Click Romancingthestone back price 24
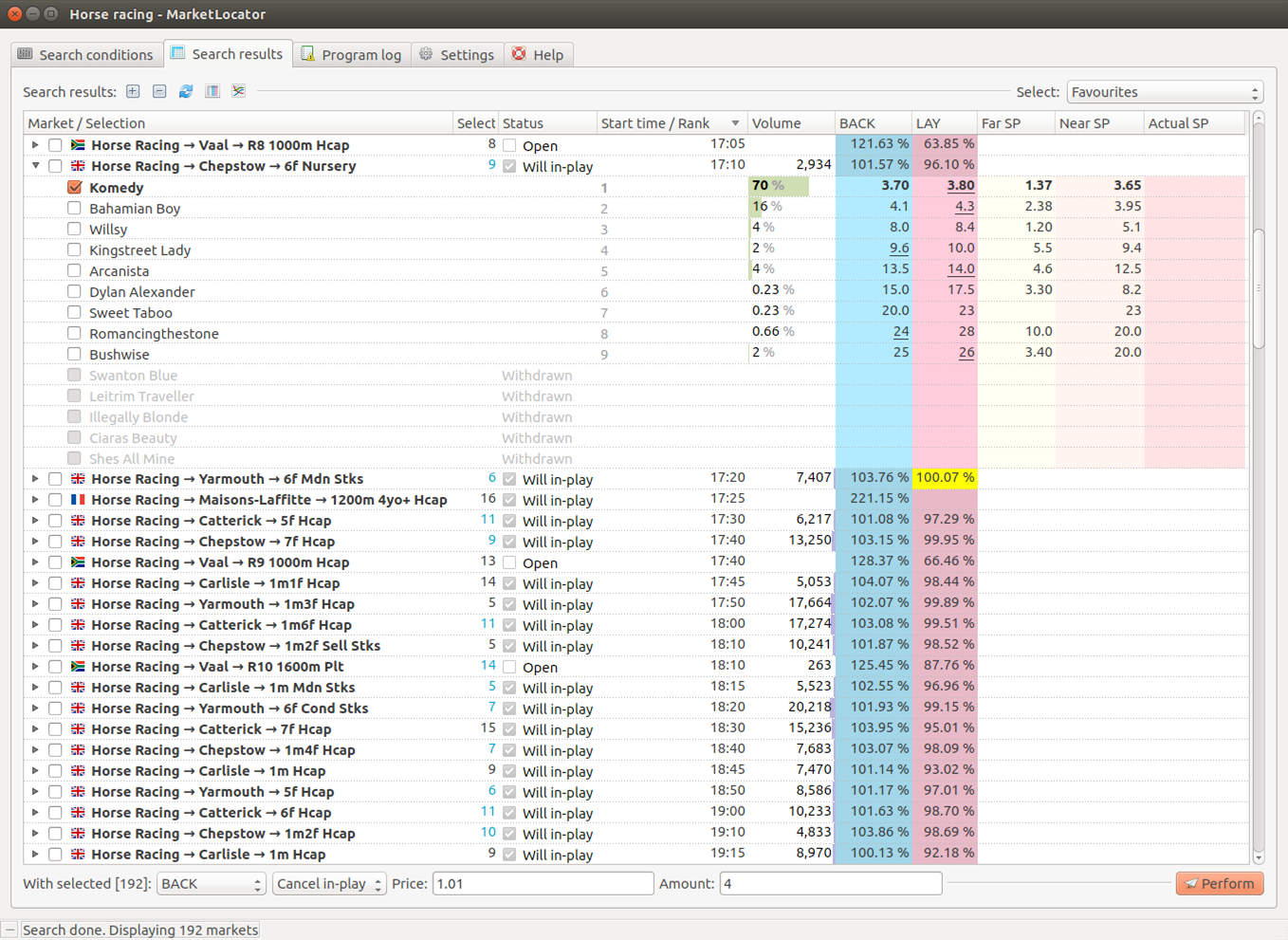The width and height of the screenshot is (1288, 940). (901, 332)
